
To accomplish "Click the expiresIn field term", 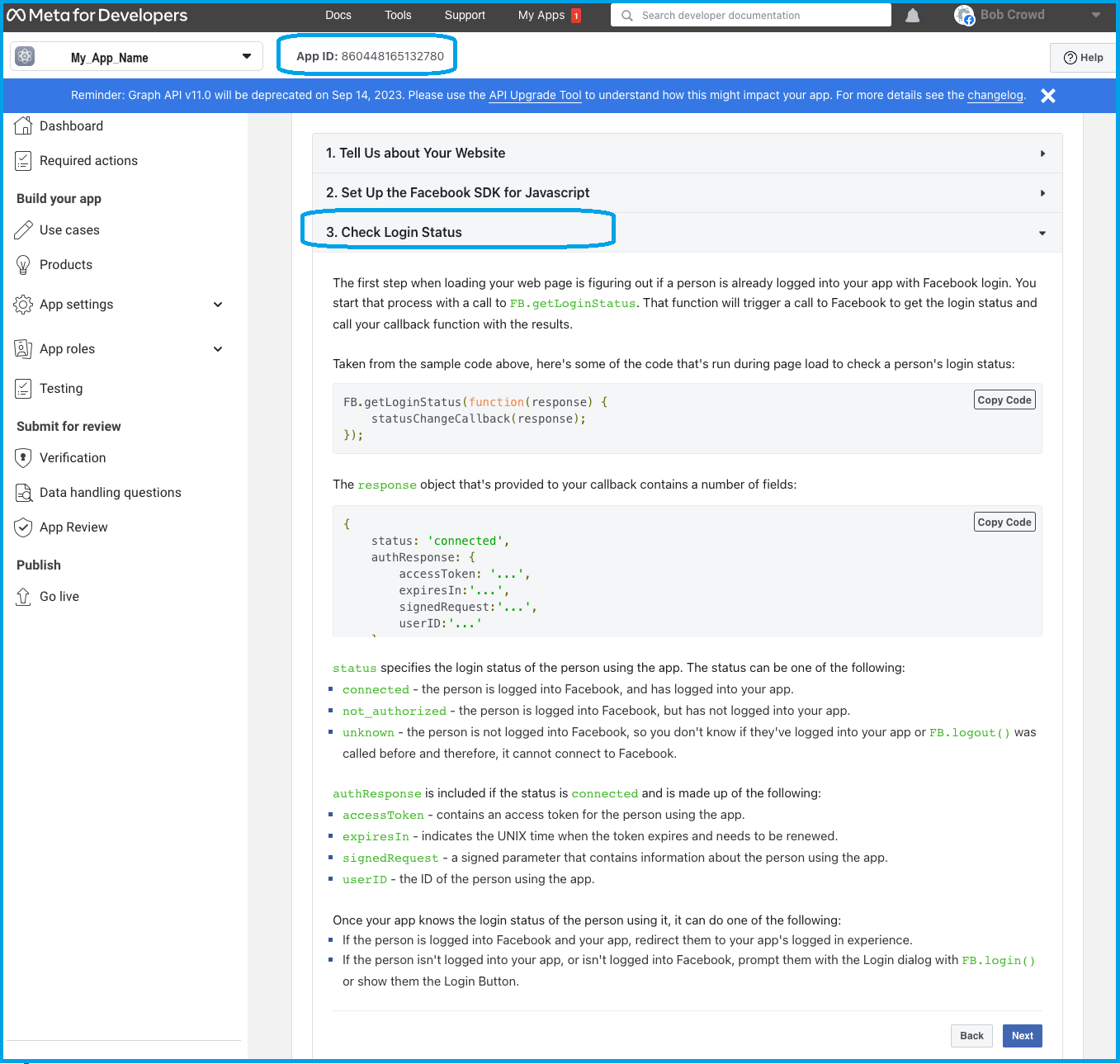I will pyautogui.click(x=376, y=837).
